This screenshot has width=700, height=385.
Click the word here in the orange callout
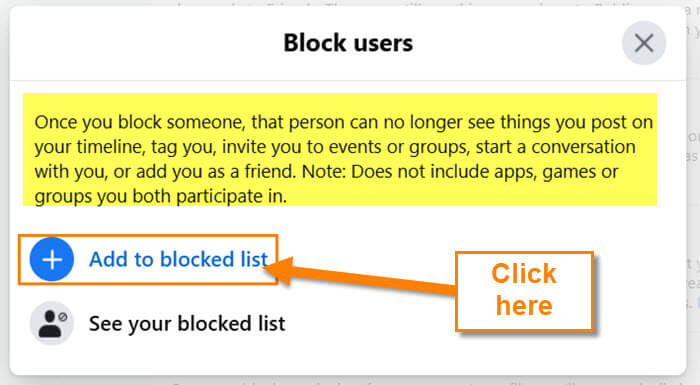(524, 306)
